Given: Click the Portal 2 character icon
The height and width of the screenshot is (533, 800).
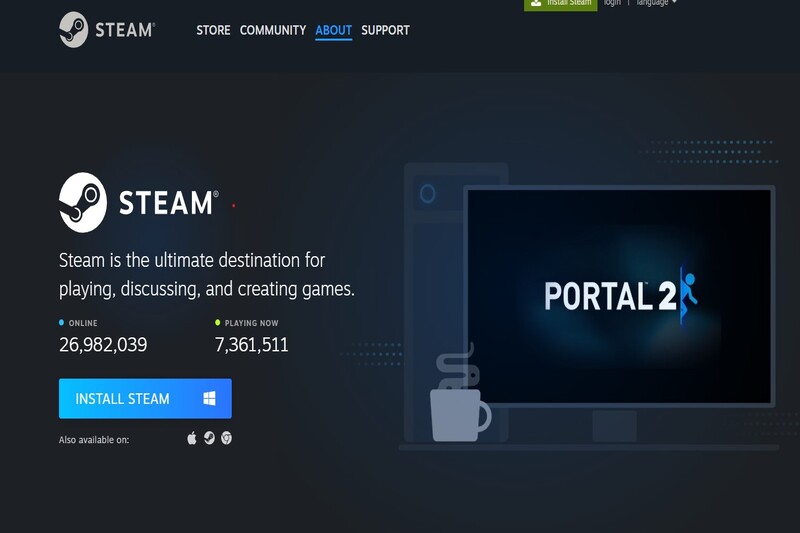Looking at the screenshot, I should (x=688, y=294).
